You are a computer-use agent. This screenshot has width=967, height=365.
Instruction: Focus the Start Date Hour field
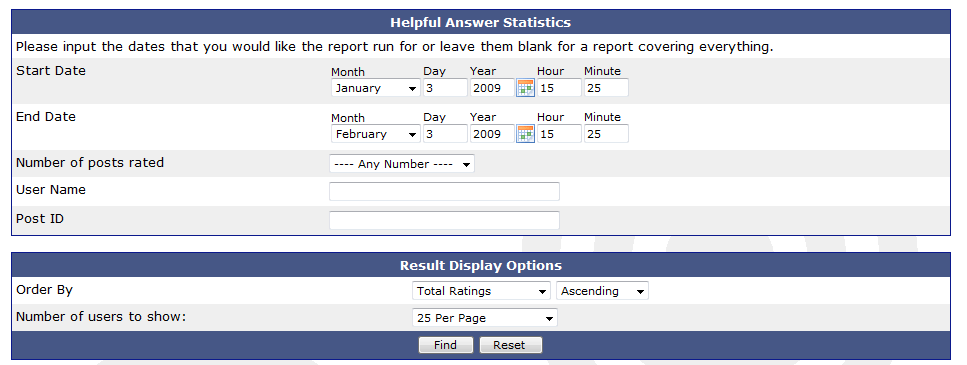click(x=559, y=88)
